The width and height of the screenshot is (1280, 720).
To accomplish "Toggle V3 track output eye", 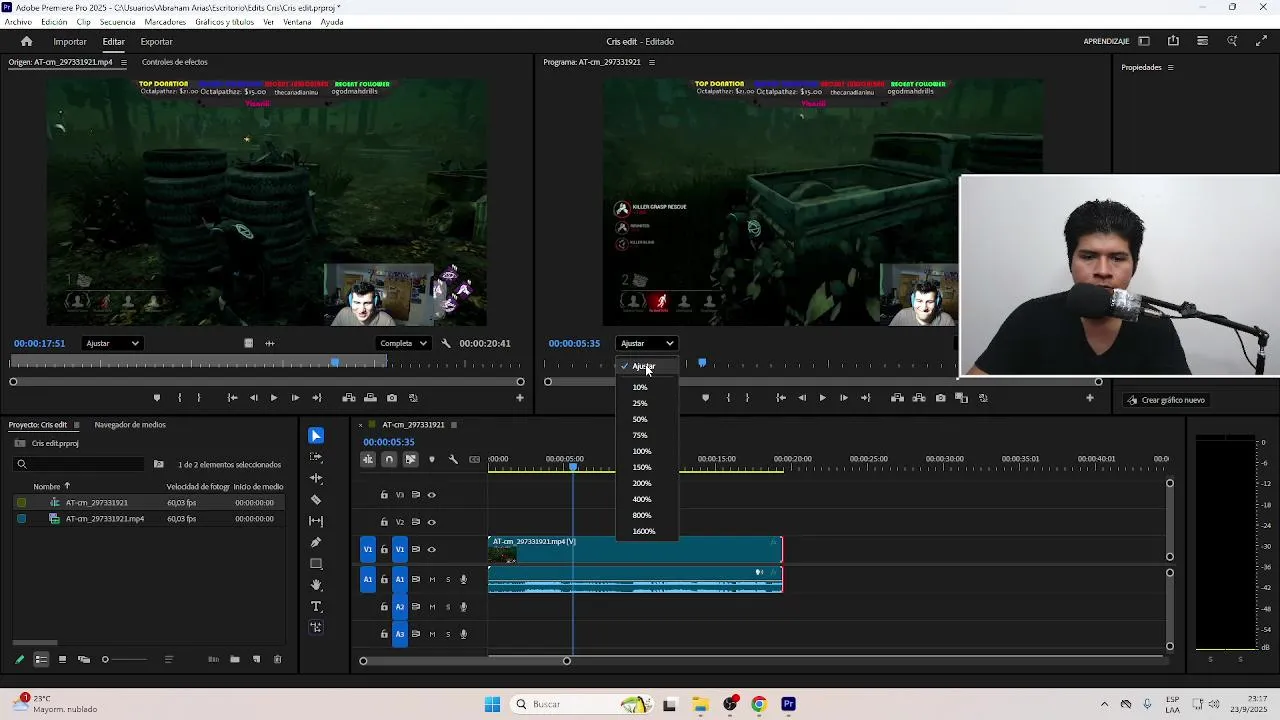I will tap(432, 495).
